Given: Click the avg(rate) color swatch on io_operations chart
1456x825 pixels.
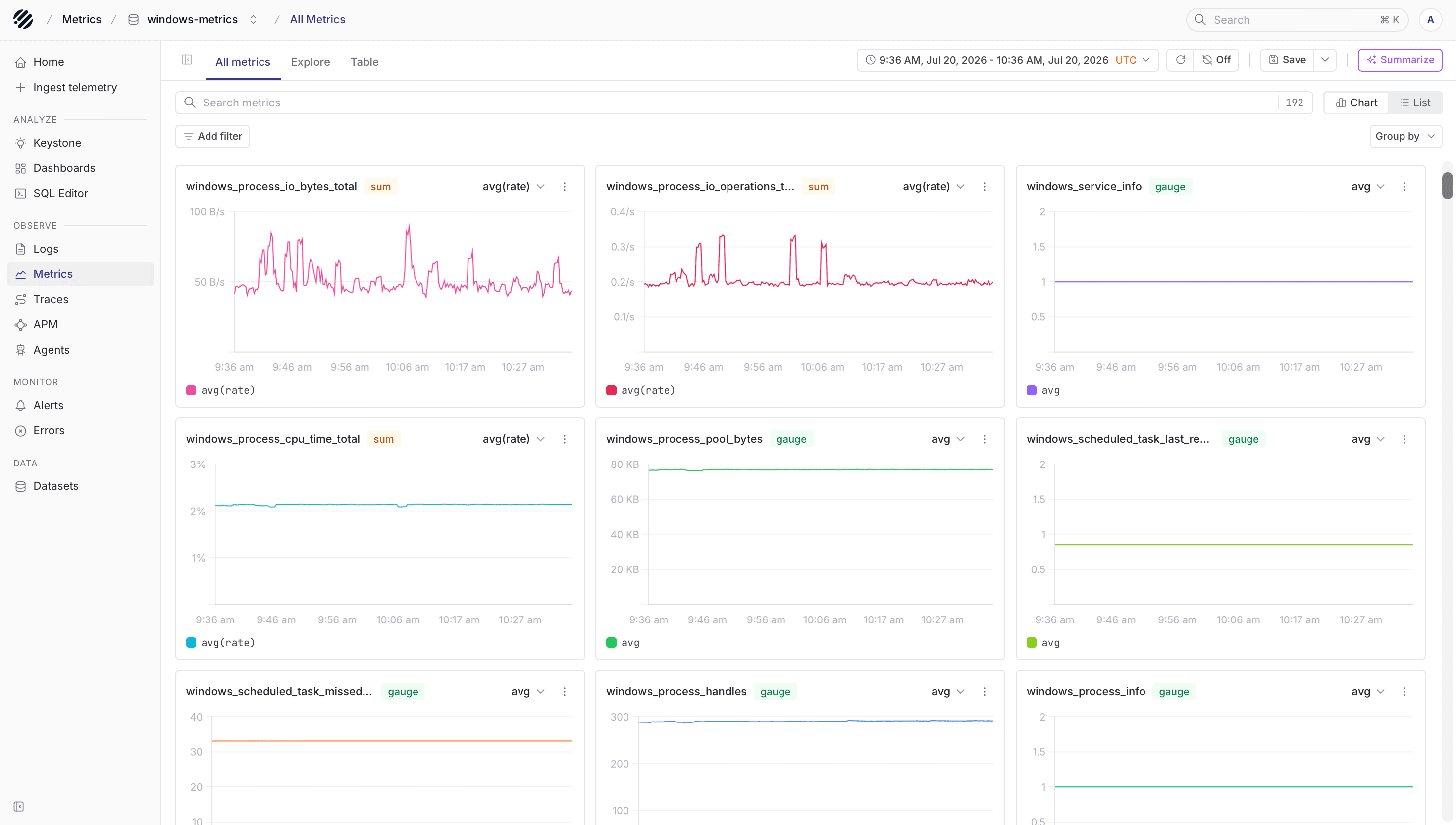Looking at the screenshot, I should click(x=611, y=390).
